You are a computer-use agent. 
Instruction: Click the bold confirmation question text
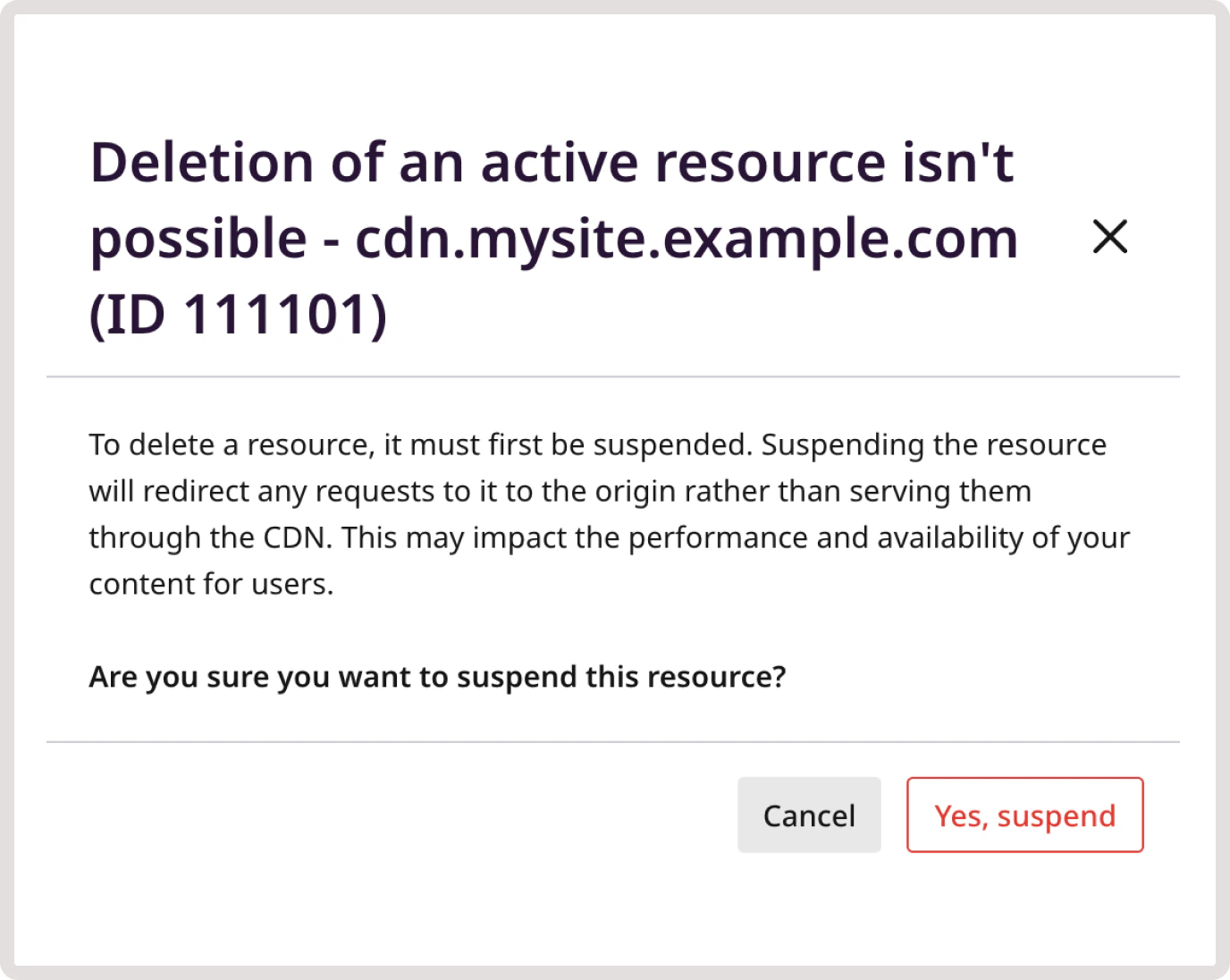(x=436, y=677)
